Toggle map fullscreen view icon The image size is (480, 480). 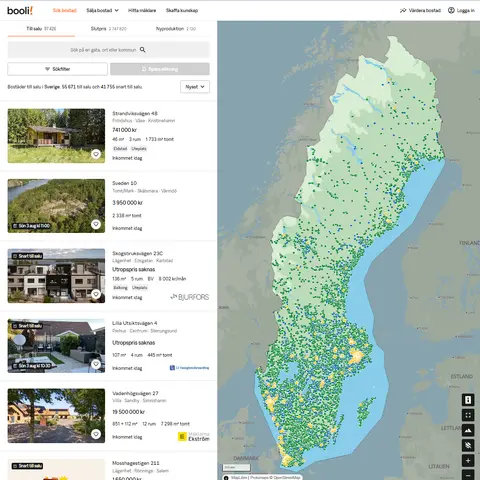point(468,415)
